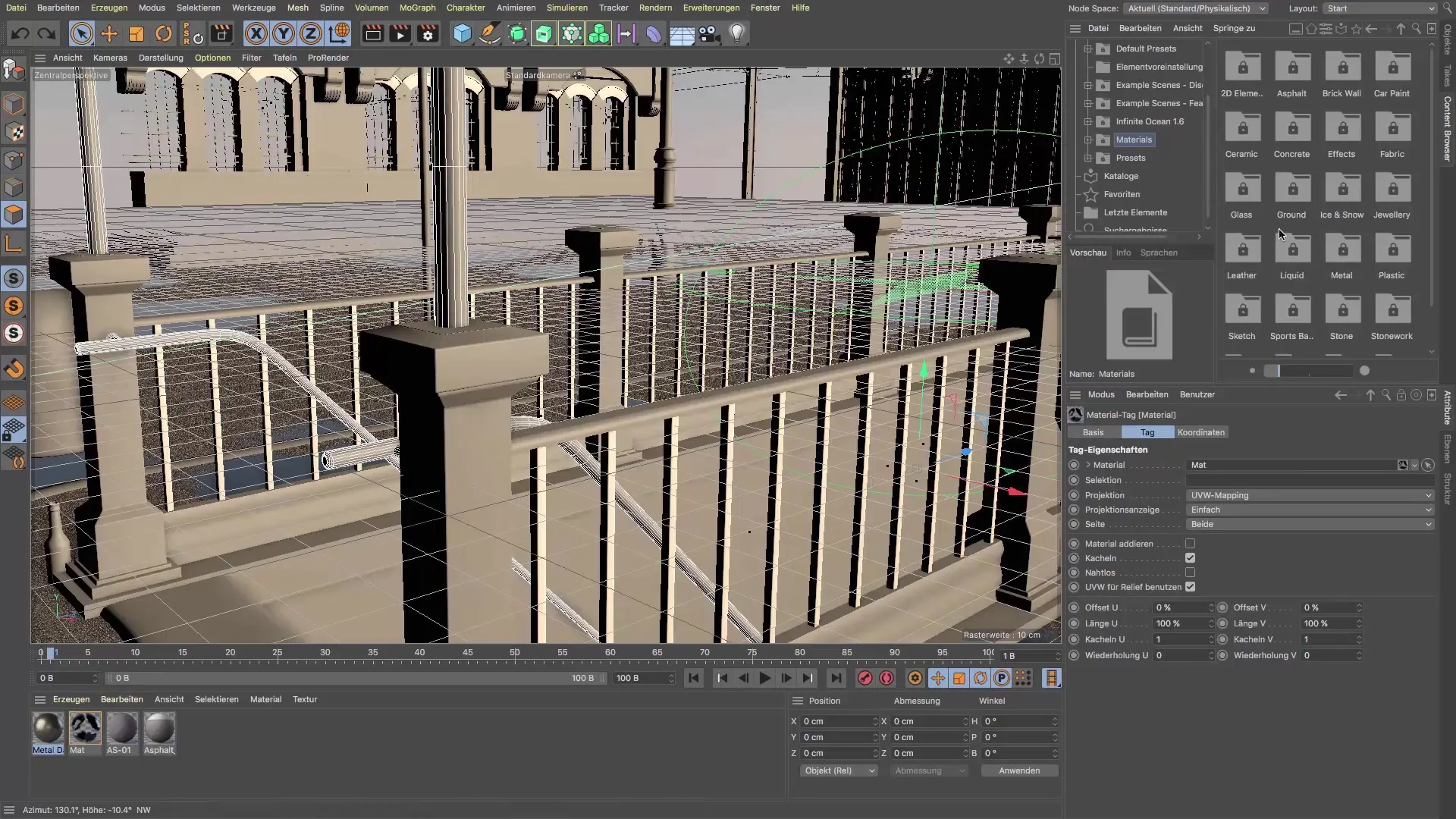Viewport: 1456px width, 819px height.
Task: Open the Simulieren menu
Action: point(567,8)
